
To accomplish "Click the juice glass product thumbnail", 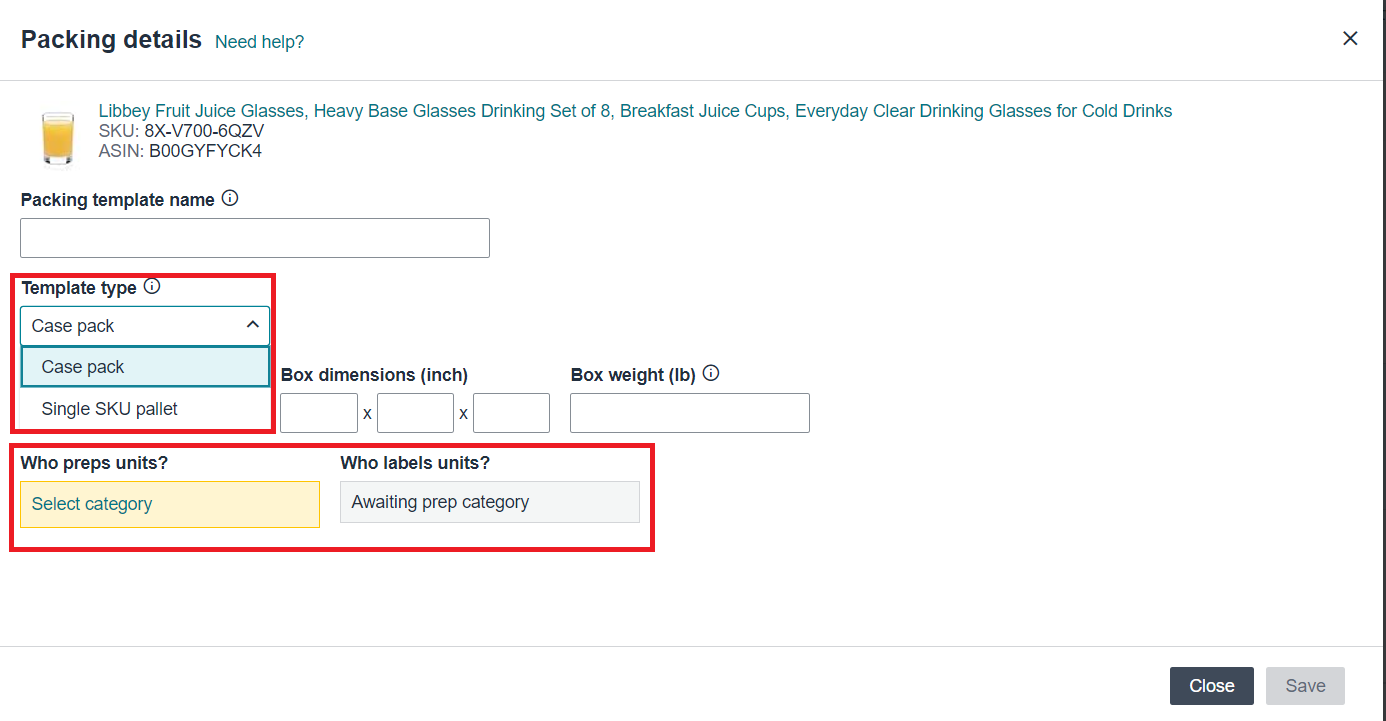I will click(x=57, y=137).
